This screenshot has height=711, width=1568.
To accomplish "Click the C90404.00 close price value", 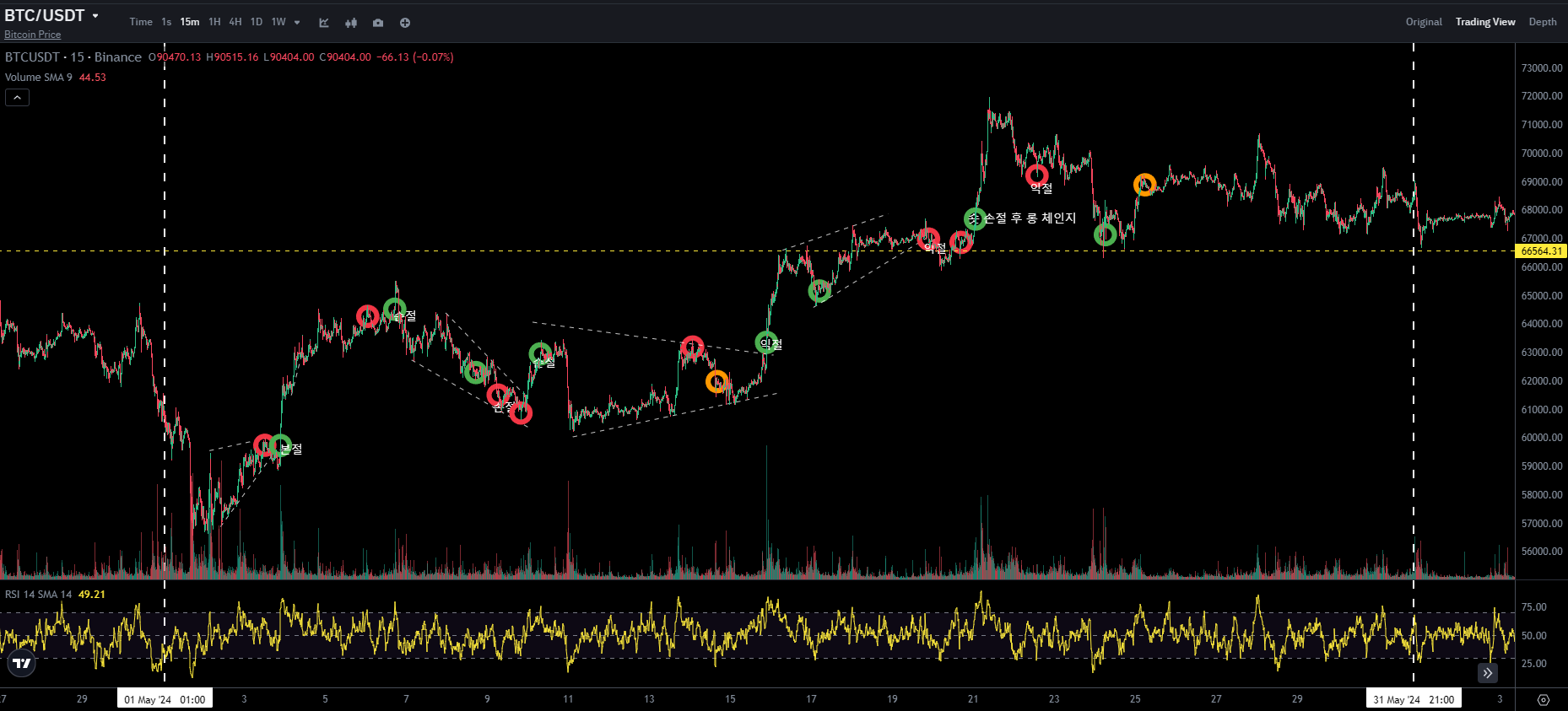I will point(345,57).
